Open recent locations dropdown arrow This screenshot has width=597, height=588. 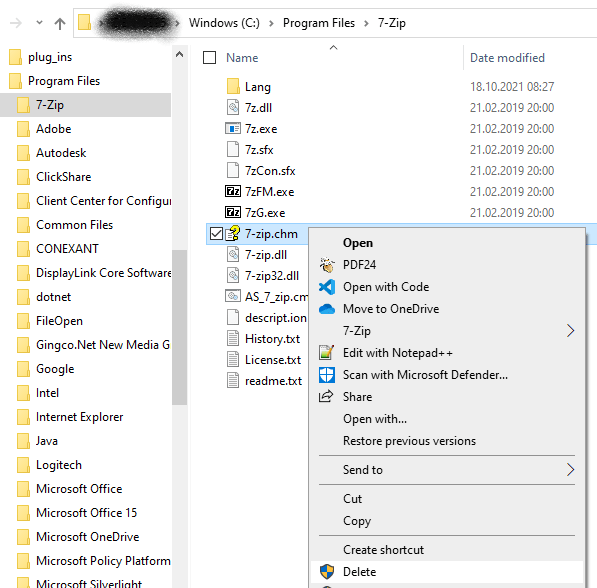coord(39,23)
